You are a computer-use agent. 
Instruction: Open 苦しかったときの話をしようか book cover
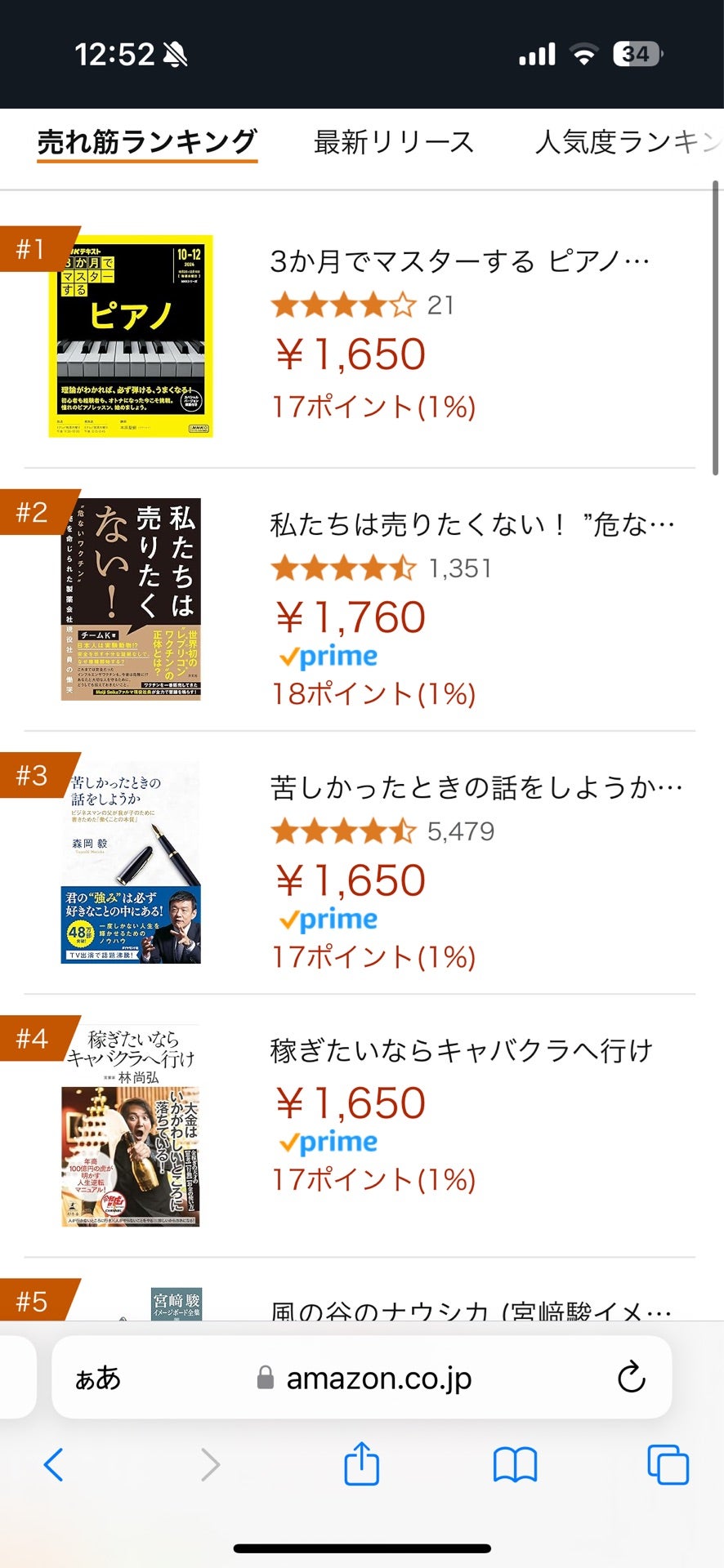[x=131, y=863]
